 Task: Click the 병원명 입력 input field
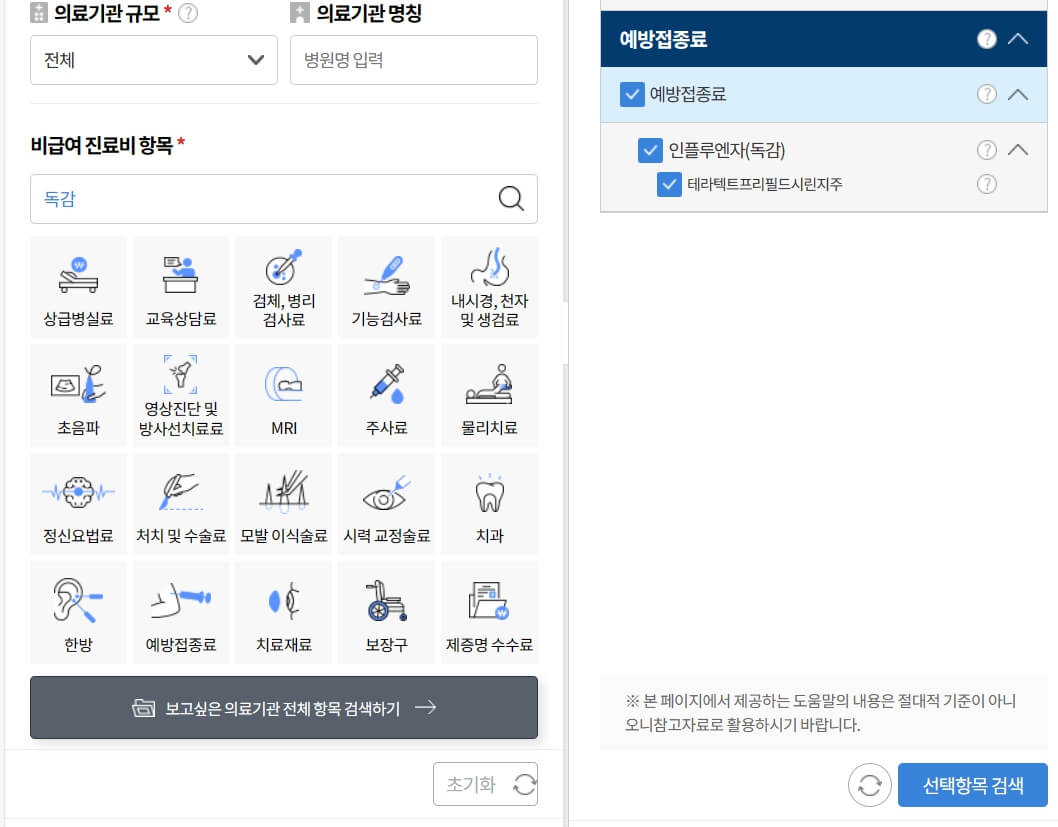point(413,60)
